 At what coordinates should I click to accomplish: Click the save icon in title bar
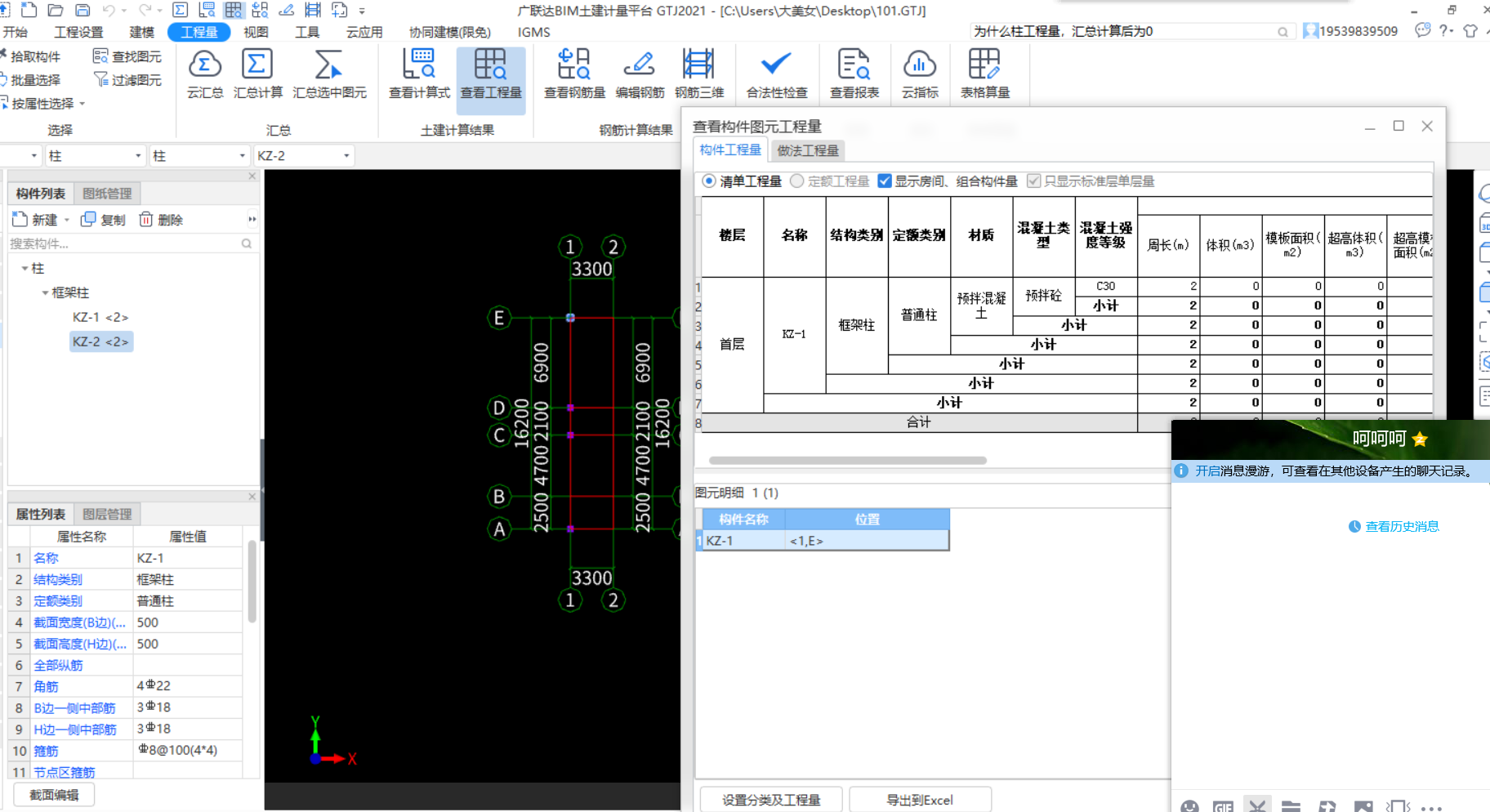coord(83,11)
